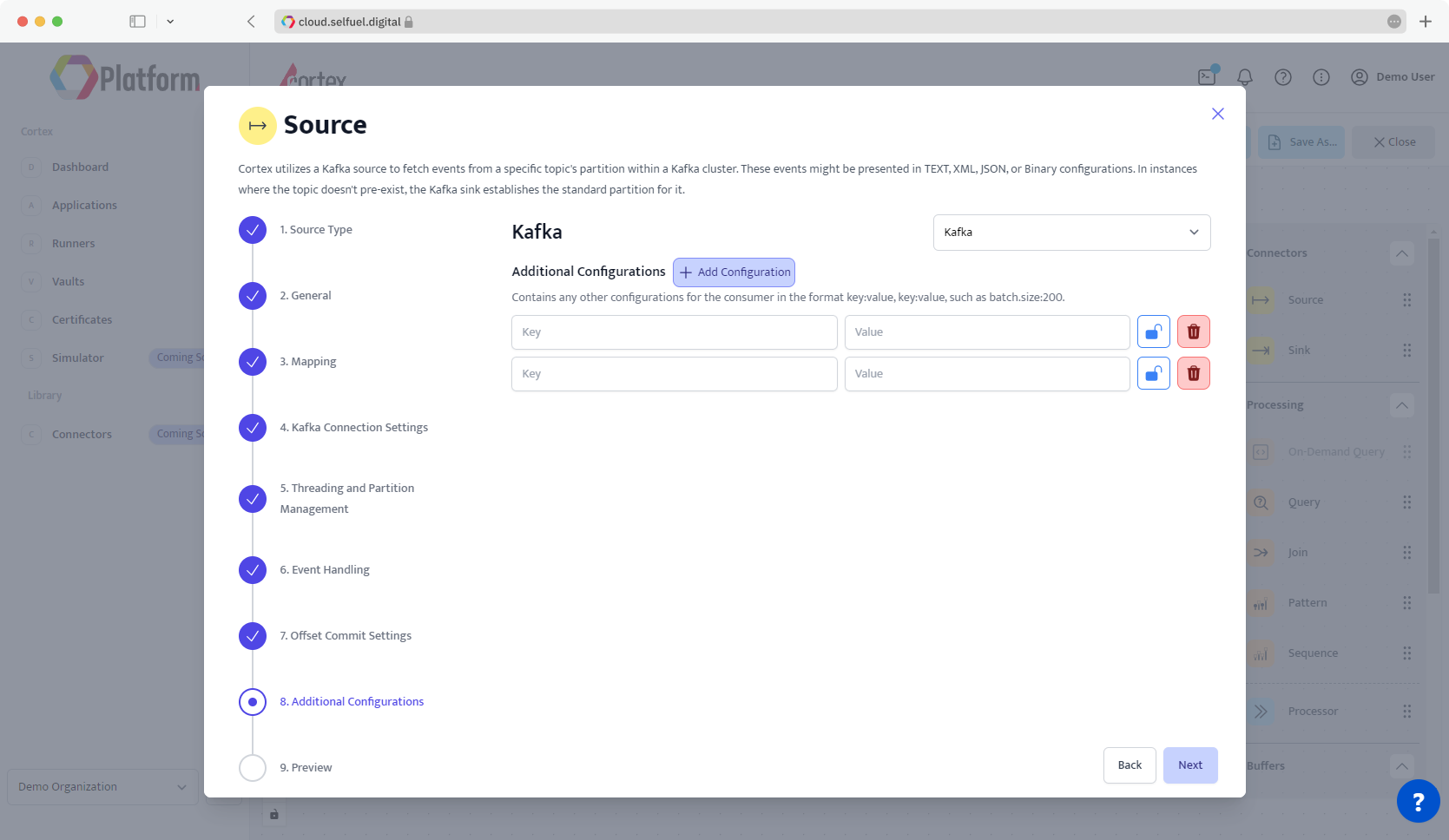Open notifications bell
This screenshot has height=840, width=1449.
click(1245, 77)
